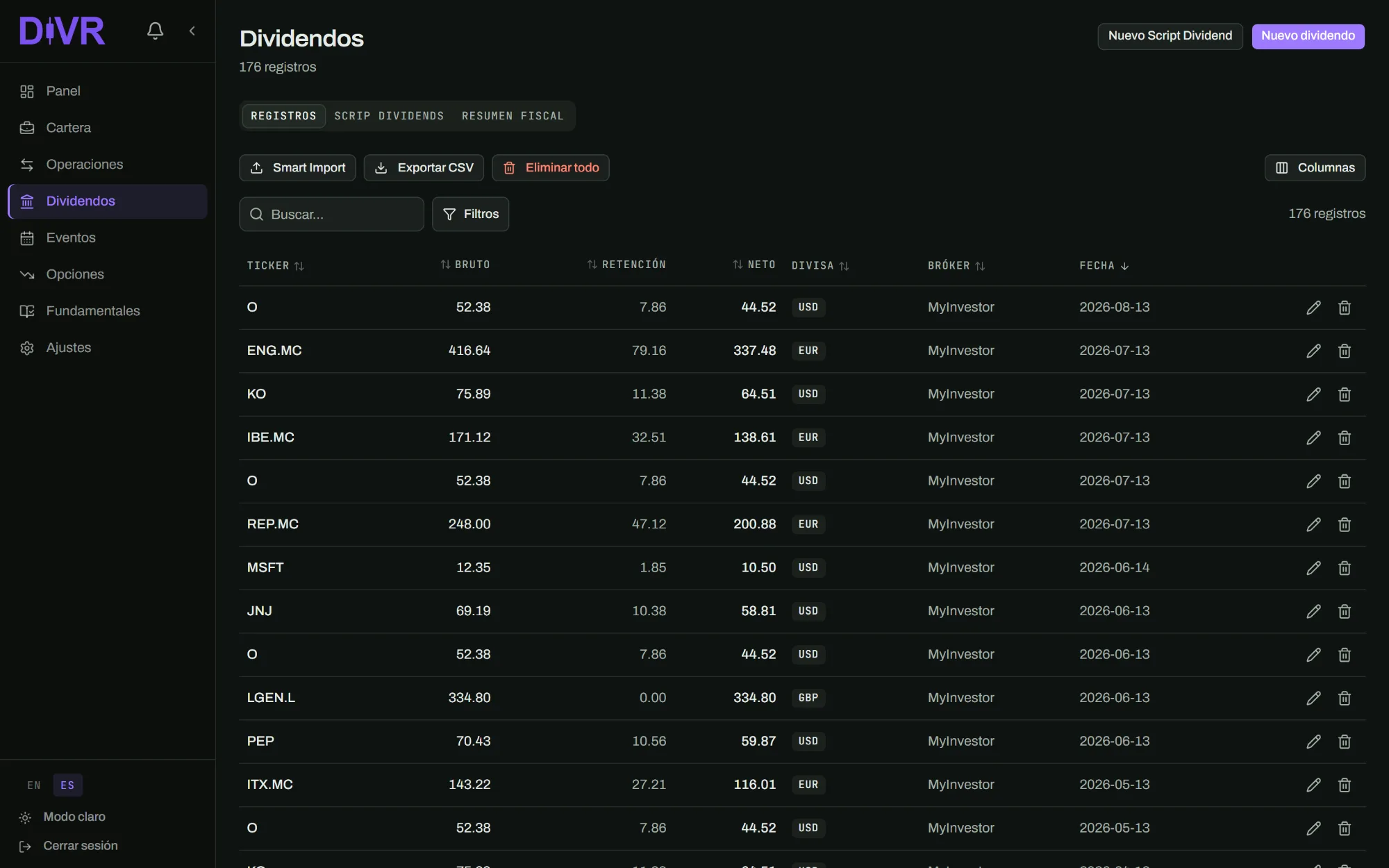Collapse the sidebar with the chevron arrow
This screenshot has height=868, width=1389.
[x=192, y=31]
